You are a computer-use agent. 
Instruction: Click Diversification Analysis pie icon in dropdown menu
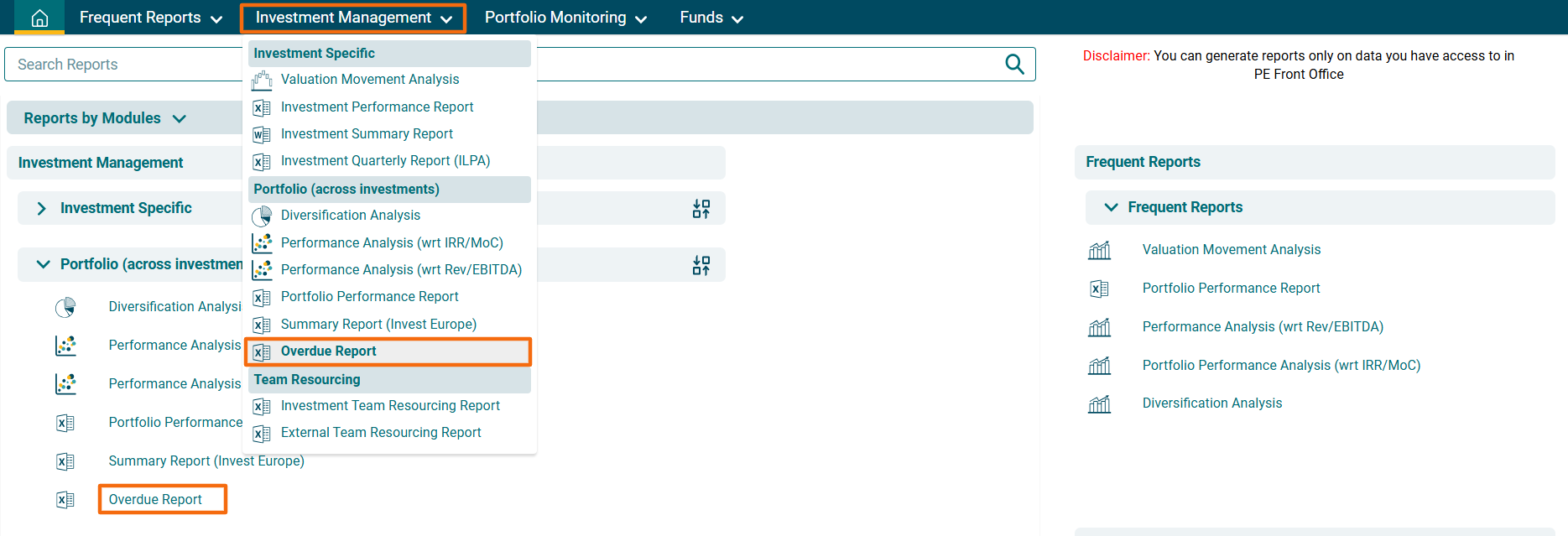click(x=262, y=216)
